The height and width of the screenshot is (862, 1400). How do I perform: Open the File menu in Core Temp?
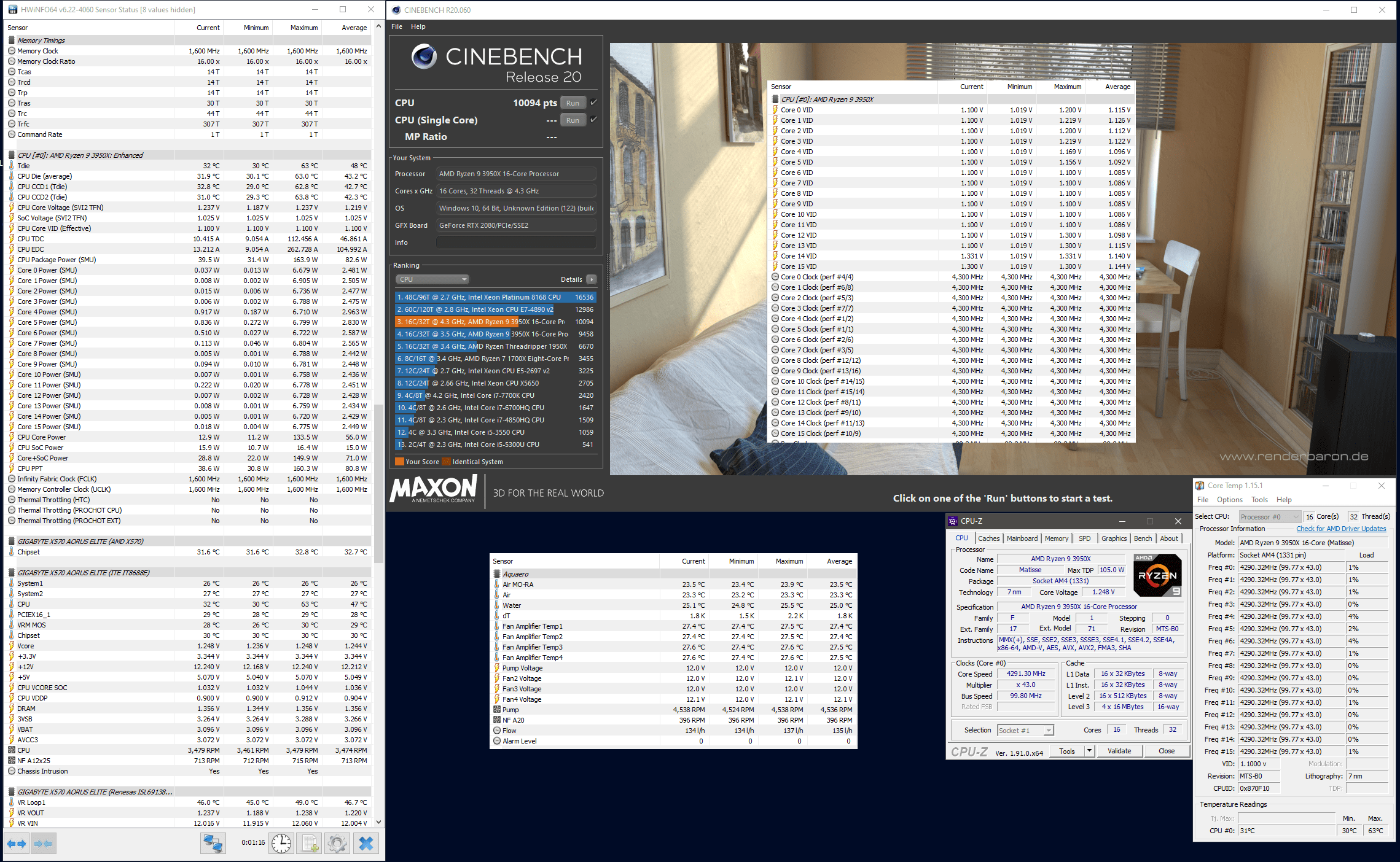[1203, 500]
